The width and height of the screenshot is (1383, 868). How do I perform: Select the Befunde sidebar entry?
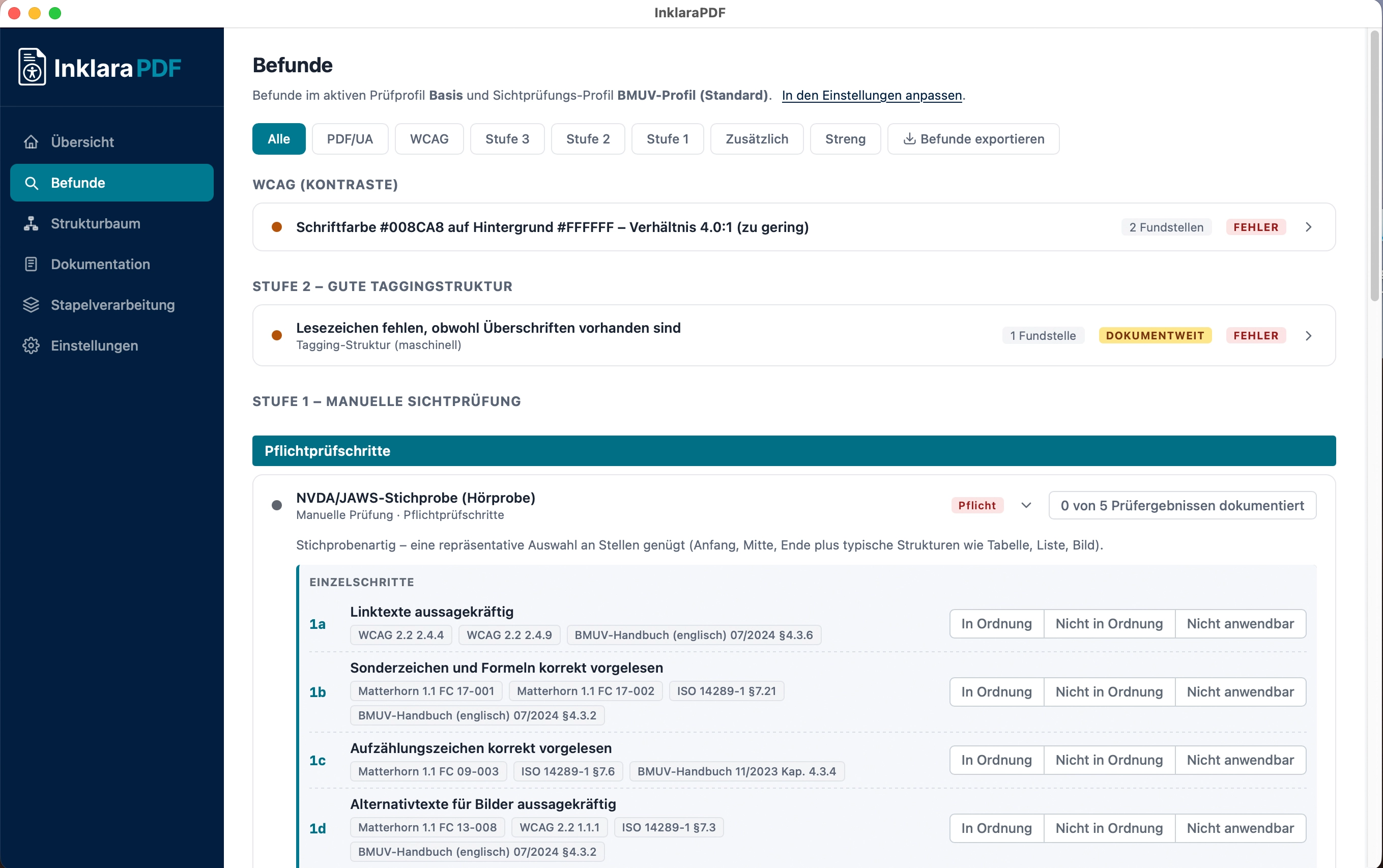coord(112,183)
